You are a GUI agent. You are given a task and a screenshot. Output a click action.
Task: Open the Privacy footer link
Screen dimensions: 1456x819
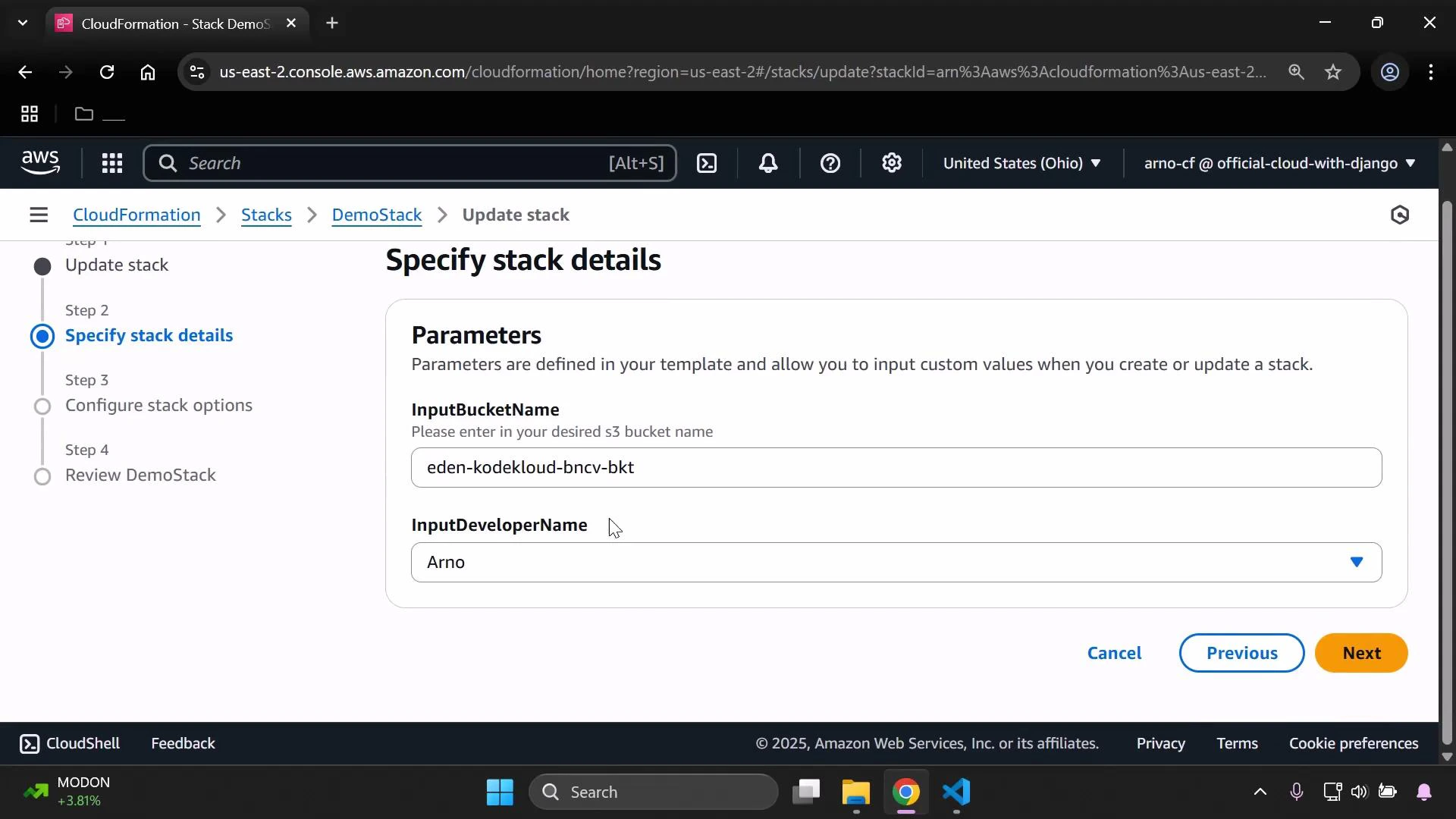click(x=1160, y=744)
